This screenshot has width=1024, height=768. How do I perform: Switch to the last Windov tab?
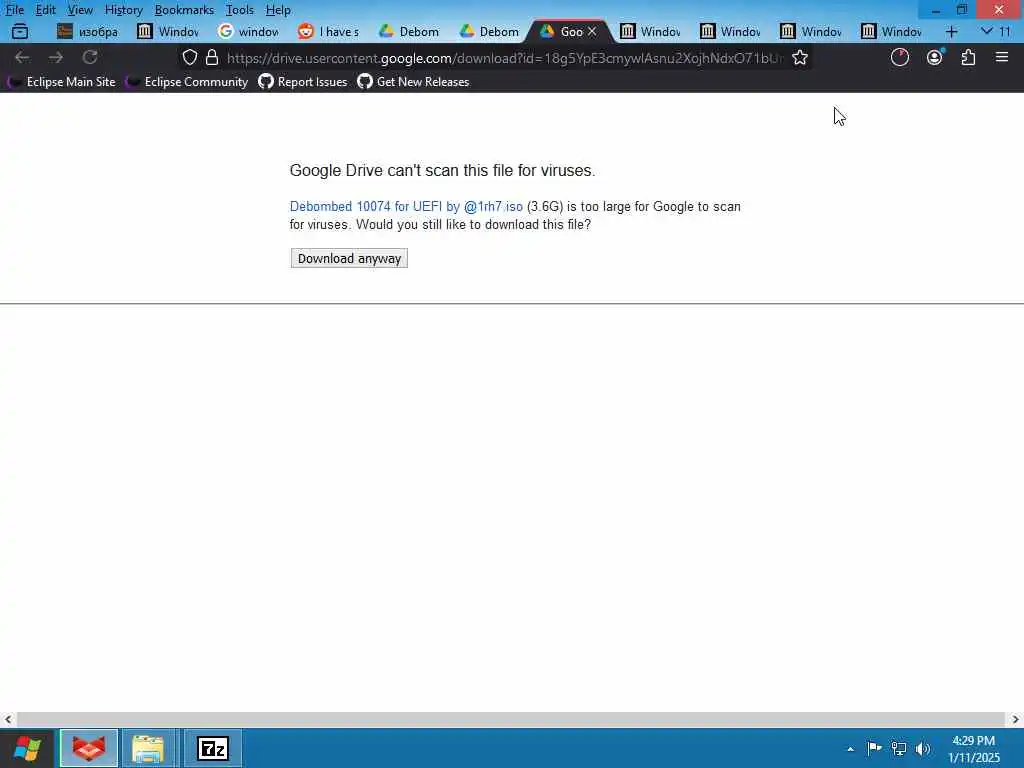[891, 31]
